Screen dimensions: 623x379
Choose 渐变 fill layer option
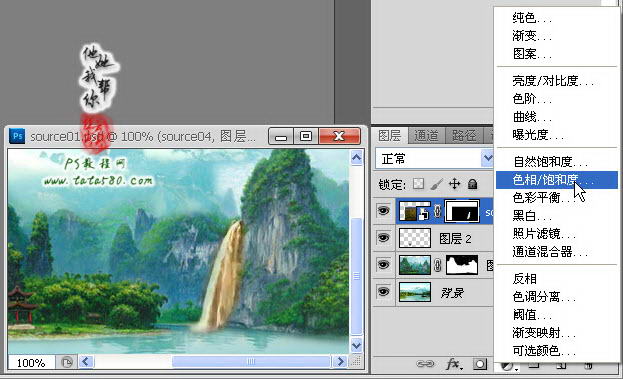point(556,36)
